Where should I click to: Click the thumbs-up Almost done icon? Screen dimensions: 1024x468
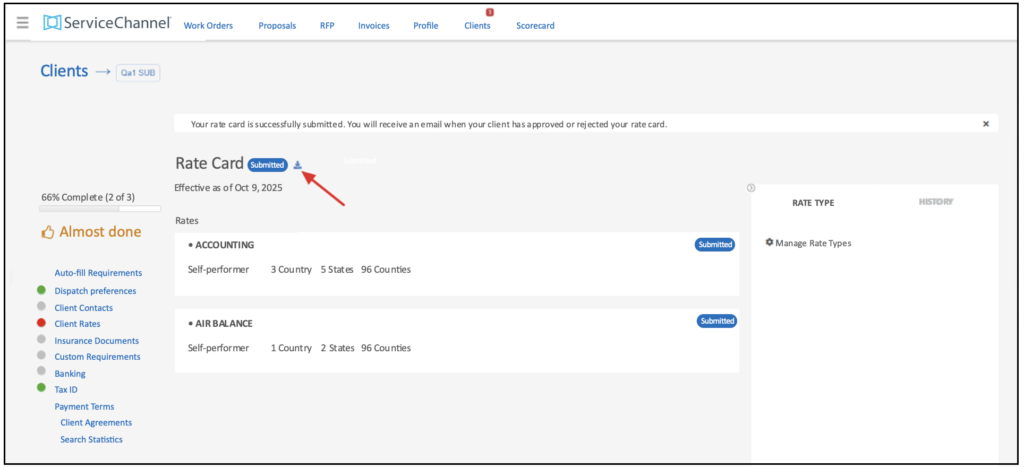coord(47,232)
